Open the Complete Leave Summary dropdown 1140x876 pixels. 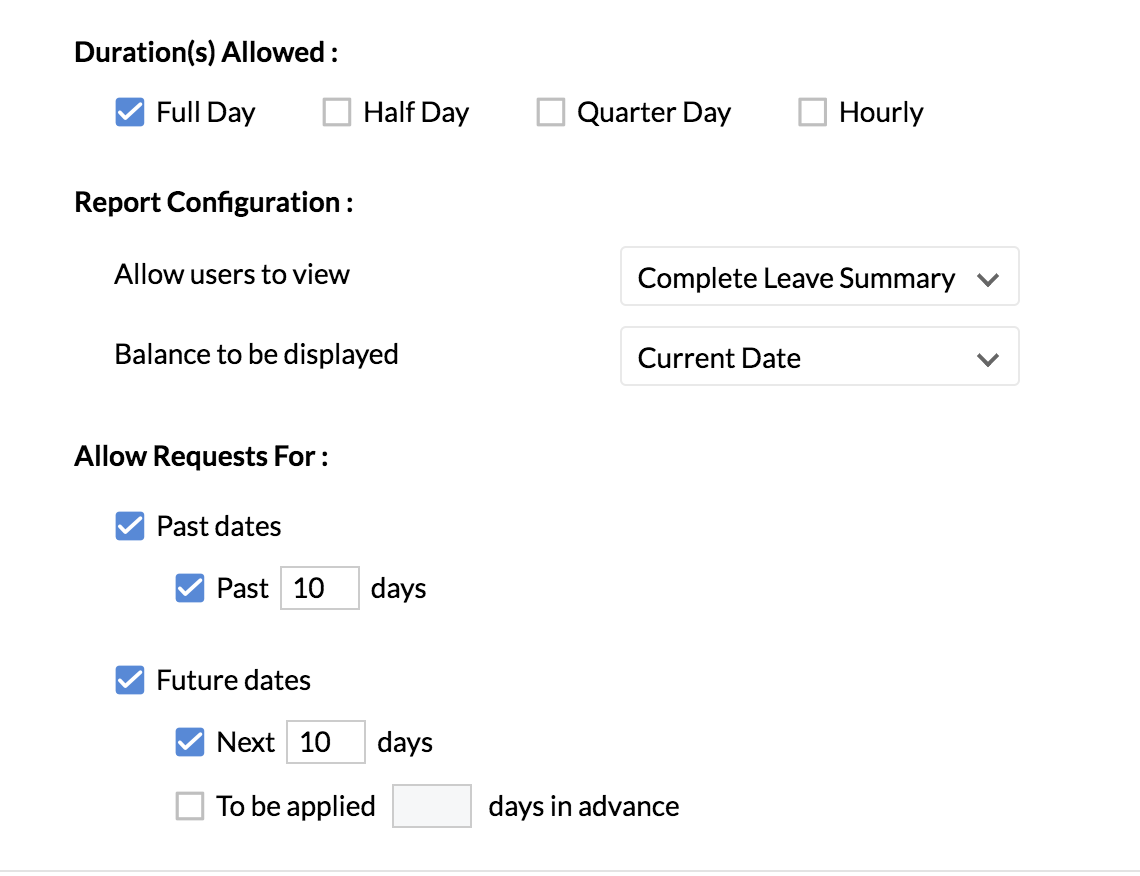819,277
